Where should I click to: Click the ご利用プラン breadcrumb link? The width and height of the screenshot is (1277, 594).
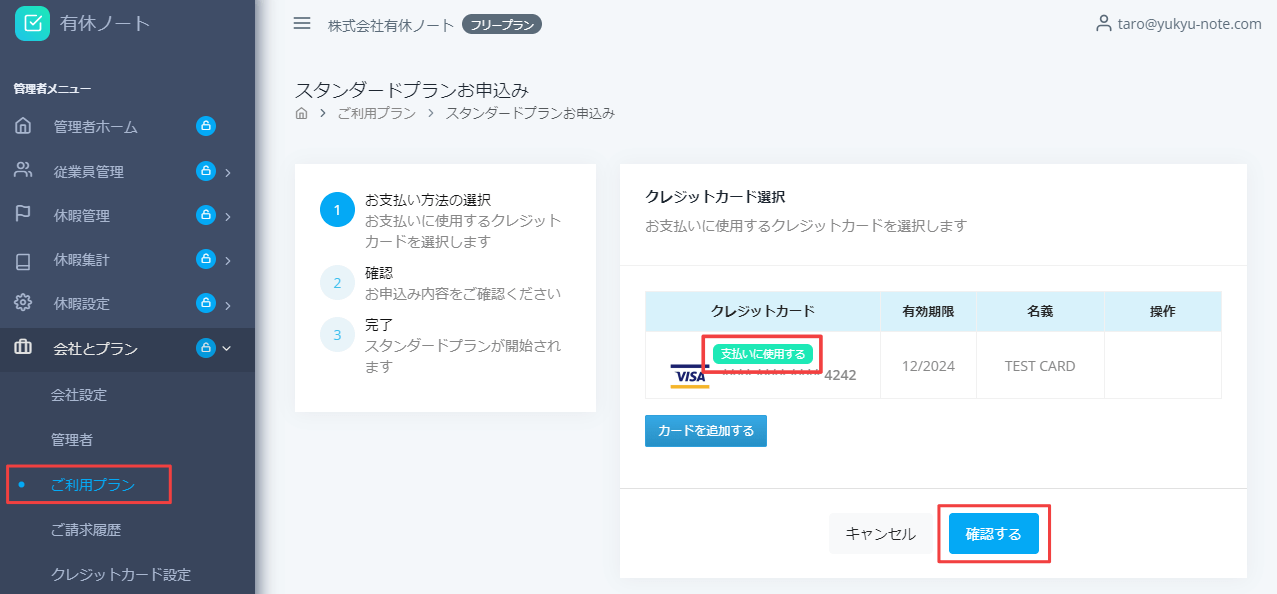(x=376, y=113)
